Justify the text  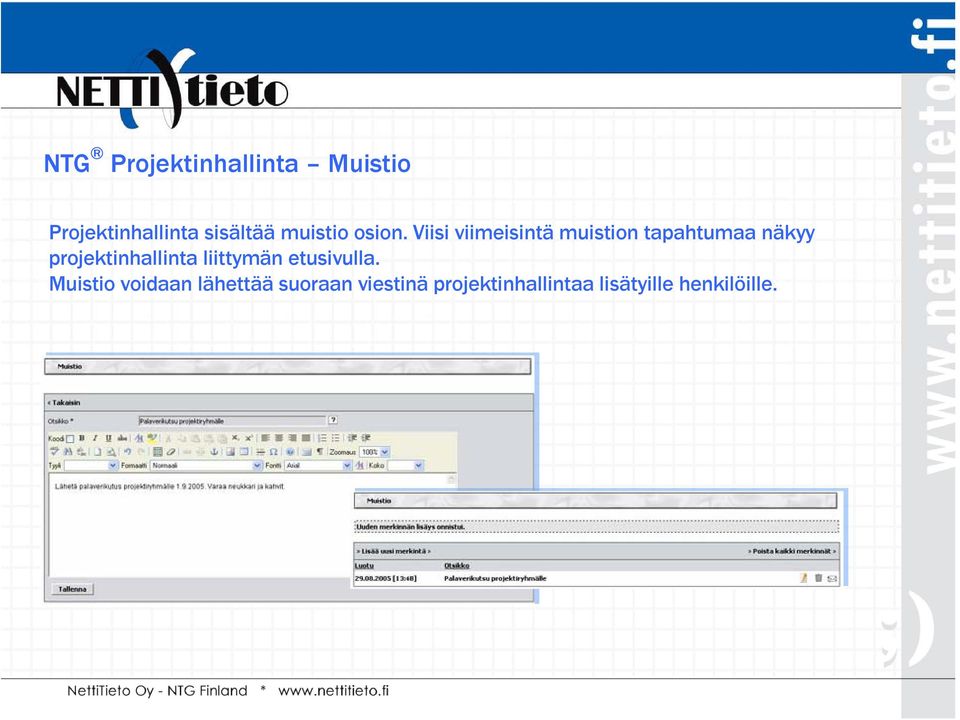pyautogui.click(x=306, y=438)
